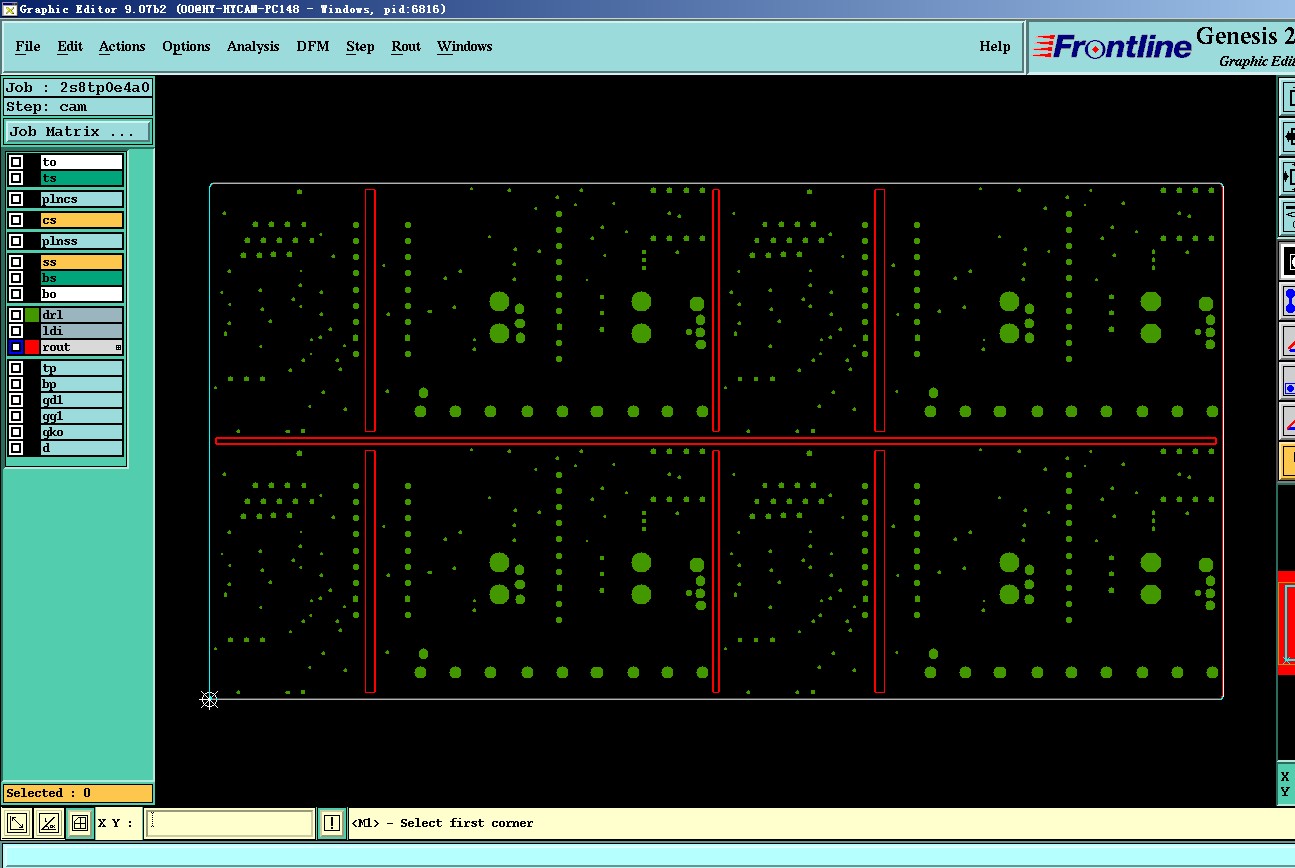This screenshot has height=868, width=1295.
Task: Open the Help menu
Action: click(x=994, y=46)
